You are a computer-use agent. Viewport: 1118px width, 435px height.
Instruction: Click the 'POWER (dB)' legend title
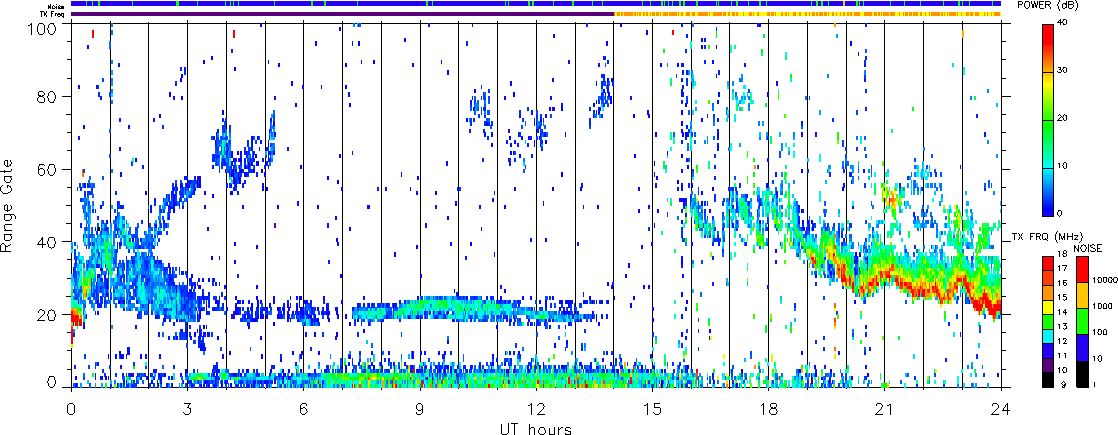point(1047,6)
